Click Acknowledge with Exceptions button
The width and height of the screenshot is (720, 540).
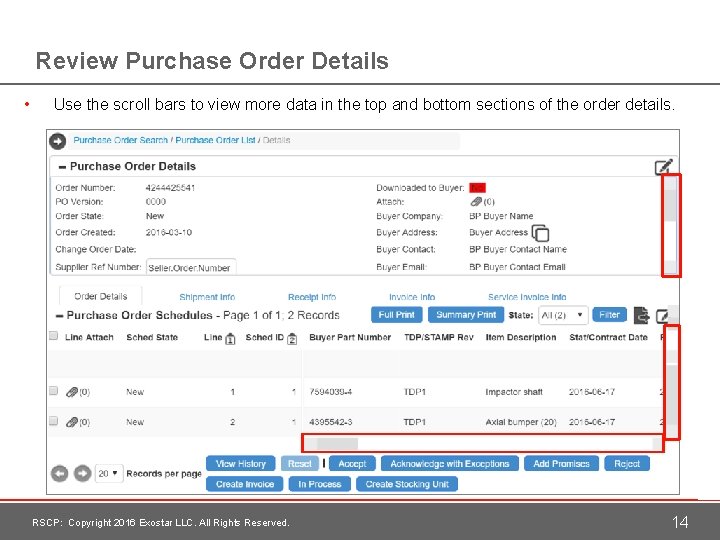(x=450, y=464)
